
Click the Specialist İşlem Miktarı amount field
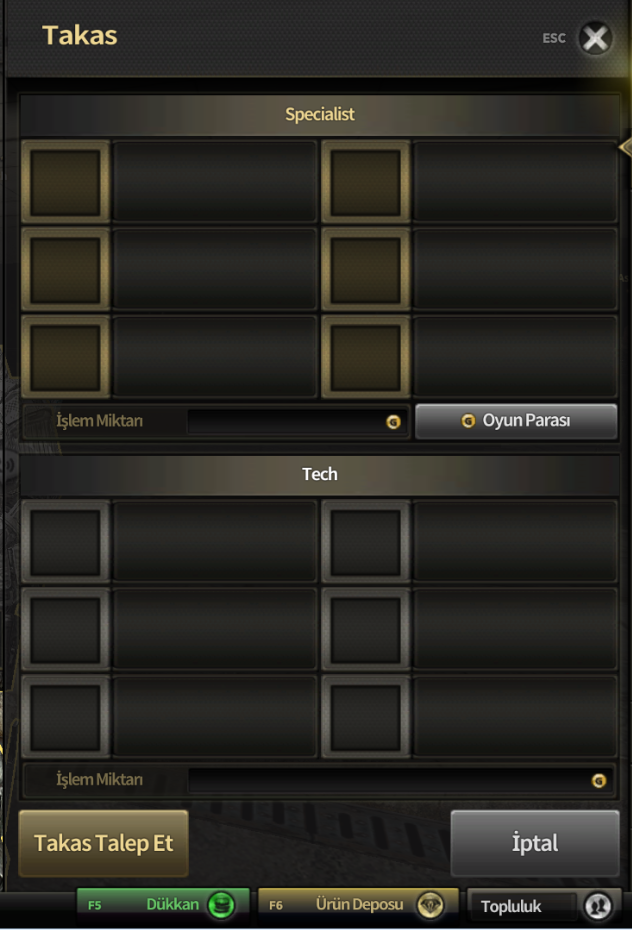pos(298,422)
